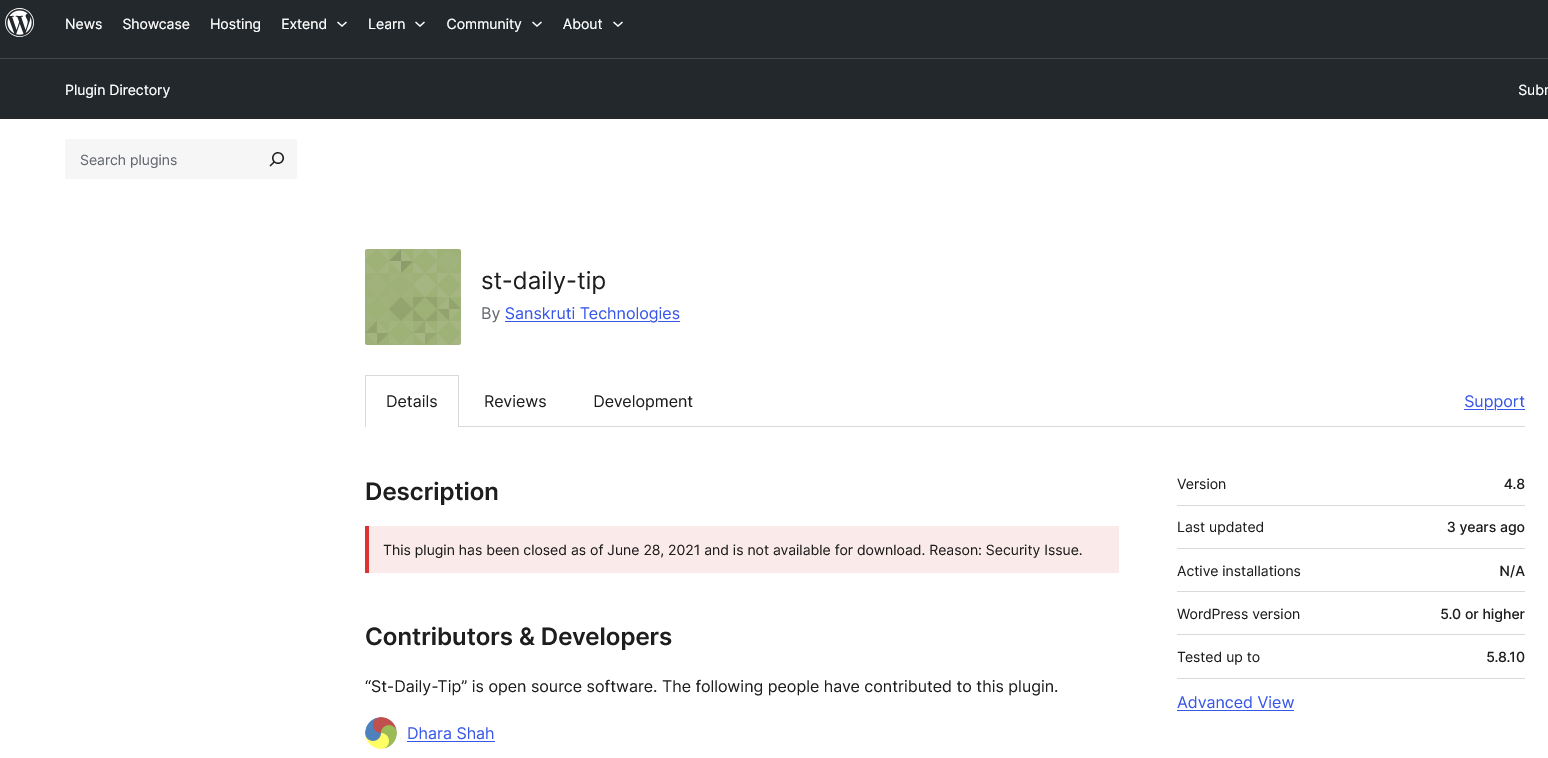Click the WordPress version 5.0 or higher value
The image size is (1548, 758).
pos(1482,614)
